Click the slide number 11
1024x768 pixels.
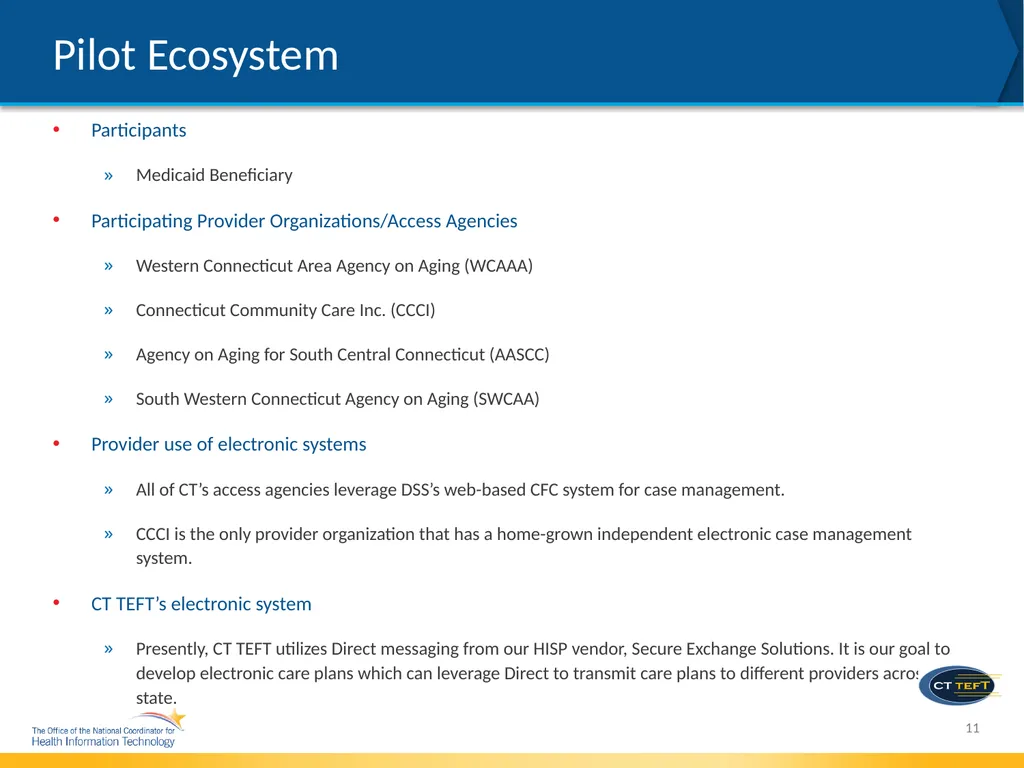[x=972, y=728]
